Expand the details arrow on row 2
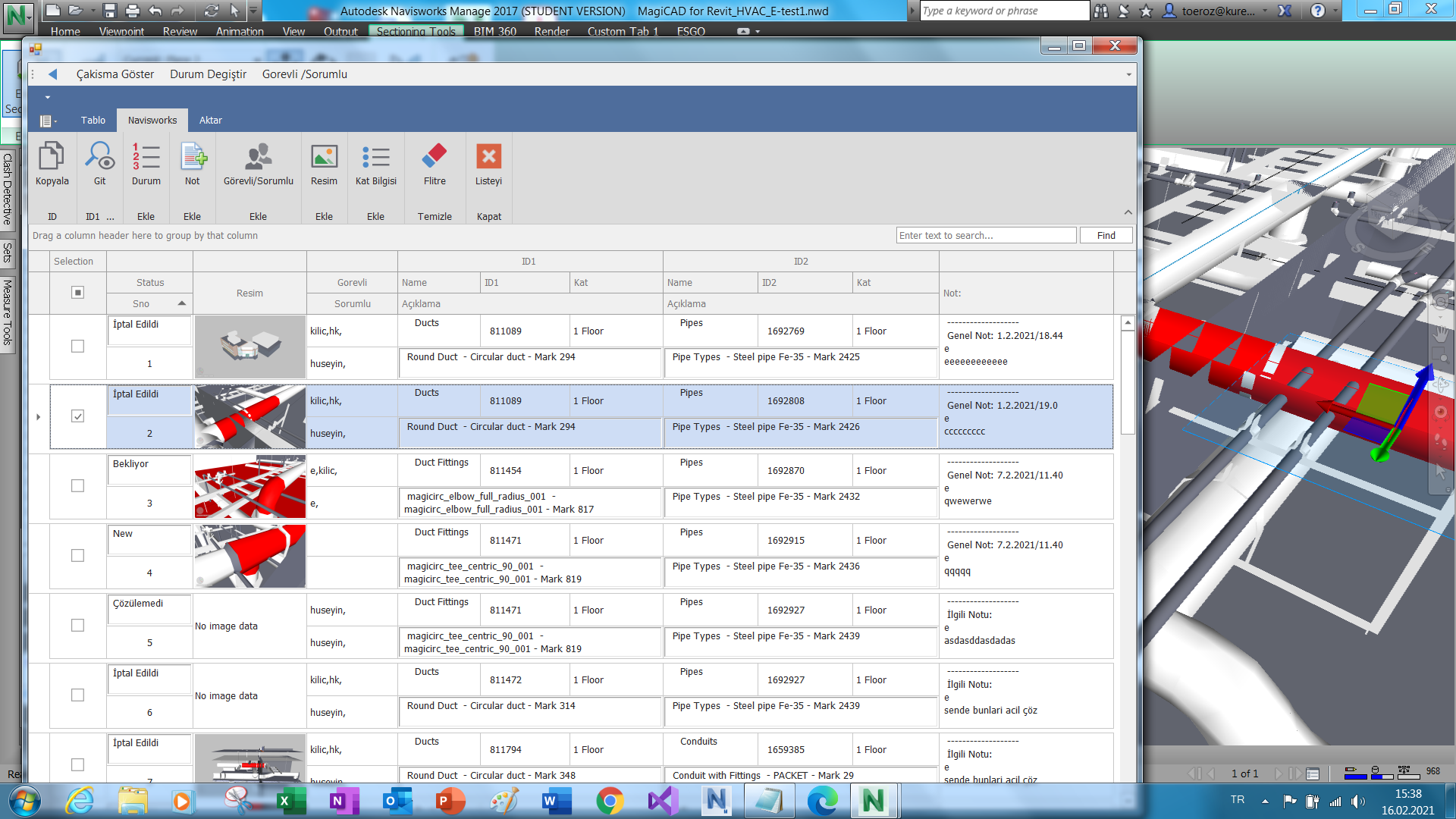This screenshot has width=1456, height=819. click(x=38, y=416)
